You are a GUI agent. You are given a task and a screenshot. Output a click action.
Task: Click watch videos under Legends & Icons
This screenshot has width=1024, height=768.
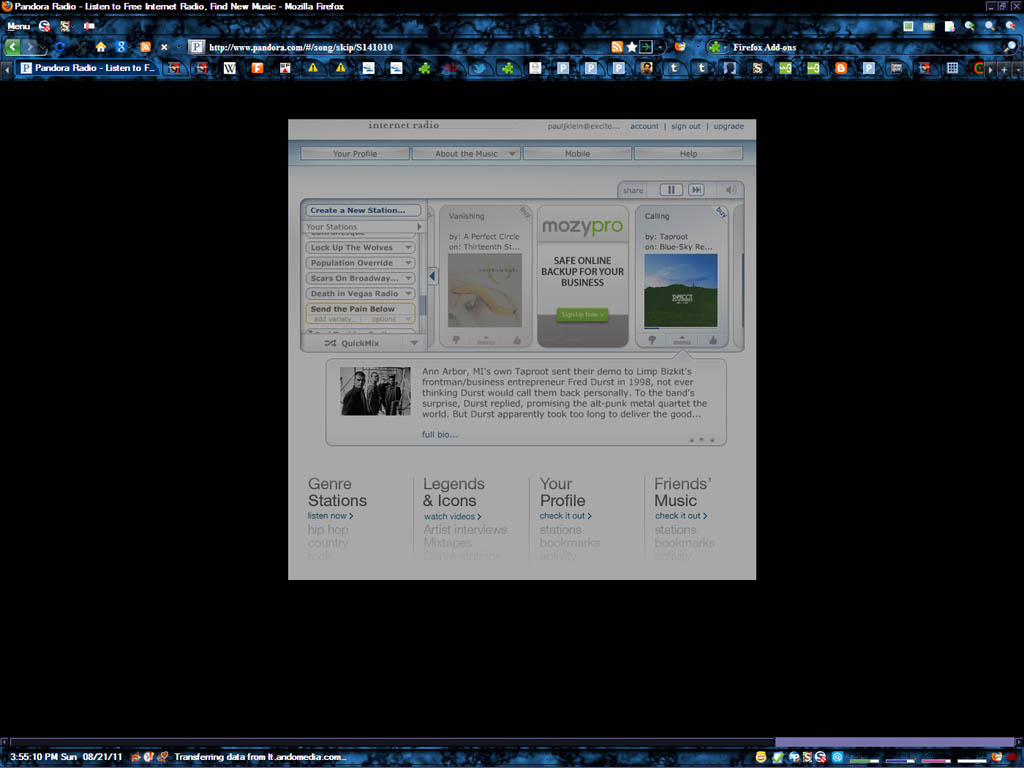[452, 517]
